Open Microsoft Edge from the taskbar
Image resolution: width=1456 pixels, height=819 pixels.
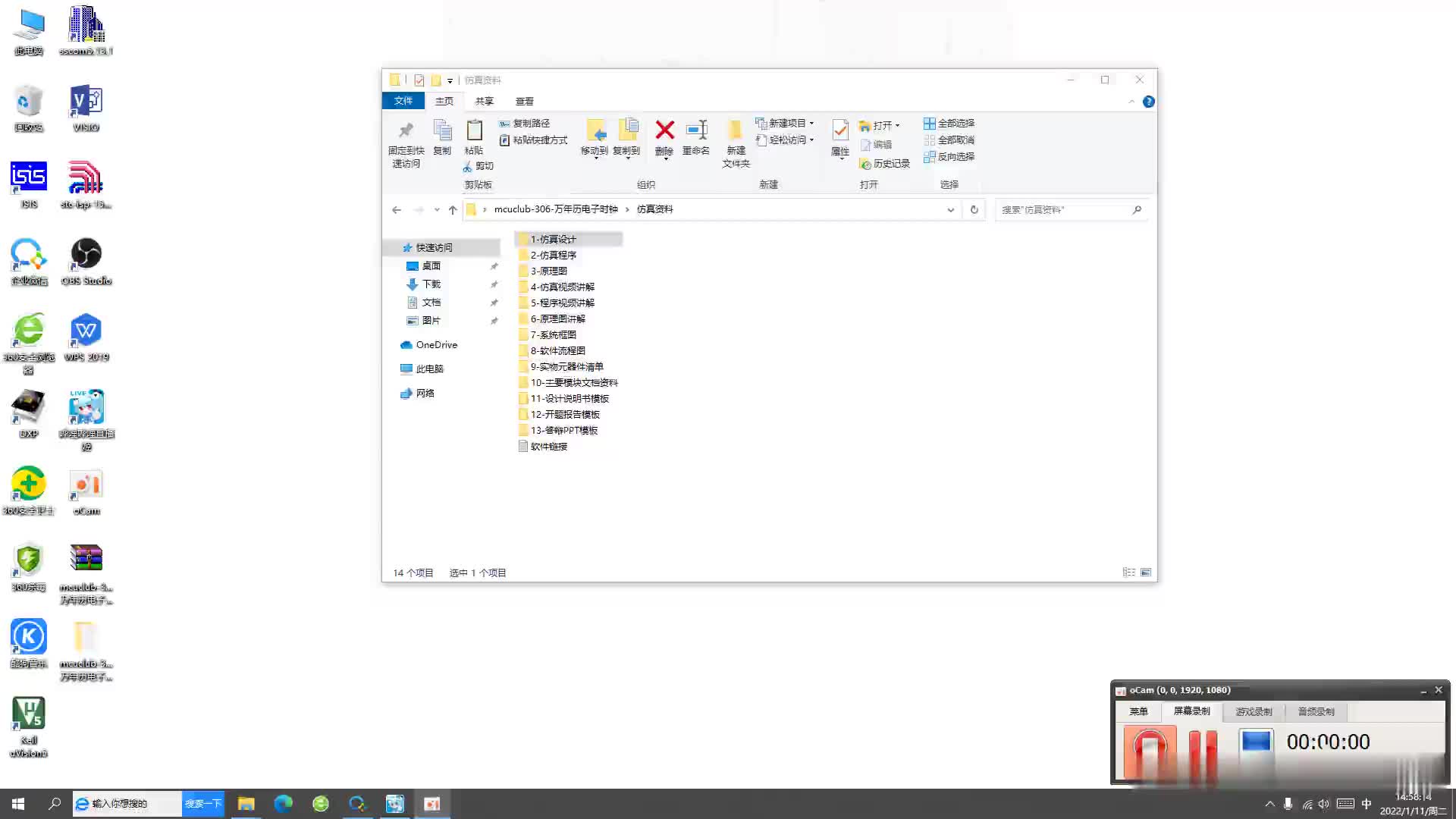(x=283, y=804)
